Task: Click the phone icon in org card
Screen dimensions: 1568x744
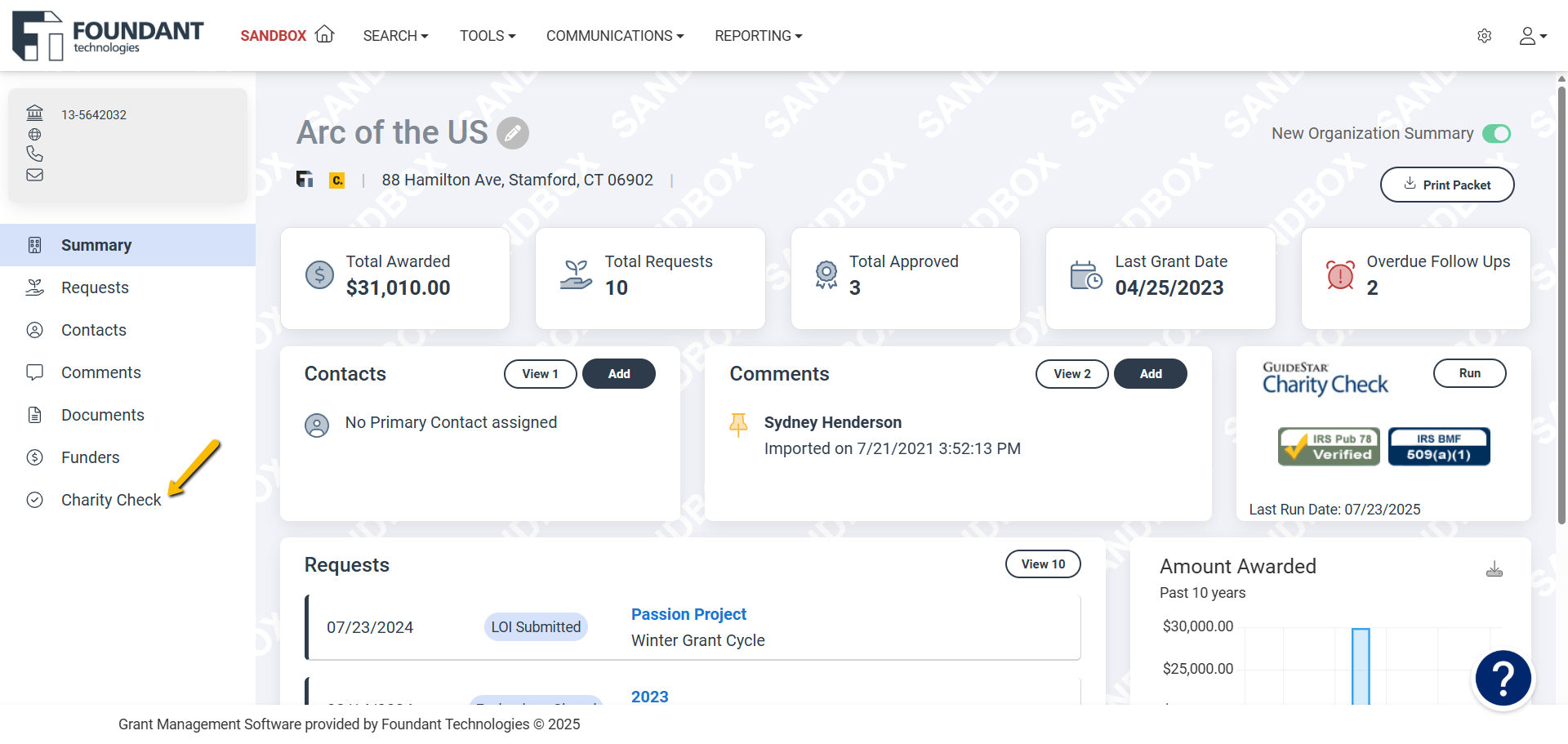Action: [x=34, y=154]
